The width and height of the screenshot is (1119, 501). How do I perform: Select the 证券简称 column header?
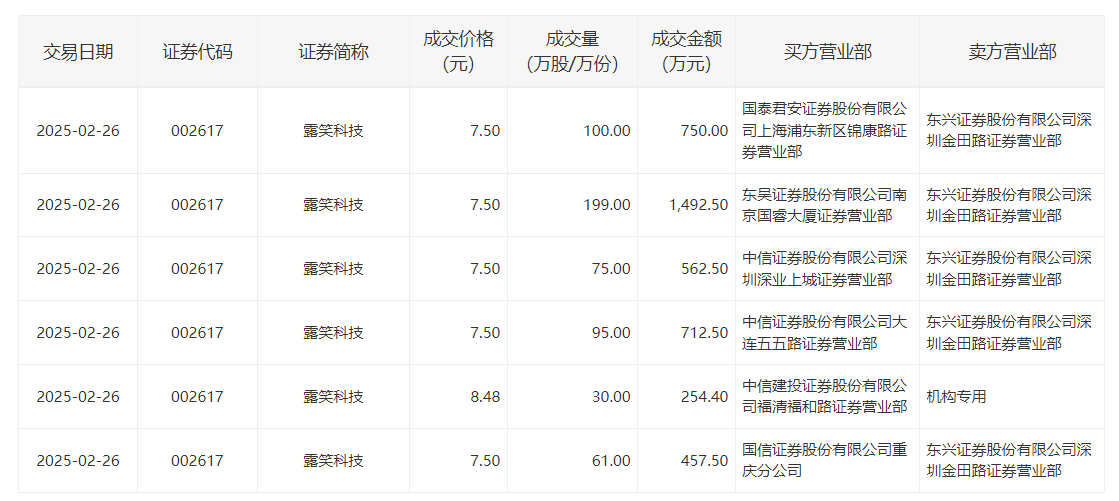click(333, 52)
